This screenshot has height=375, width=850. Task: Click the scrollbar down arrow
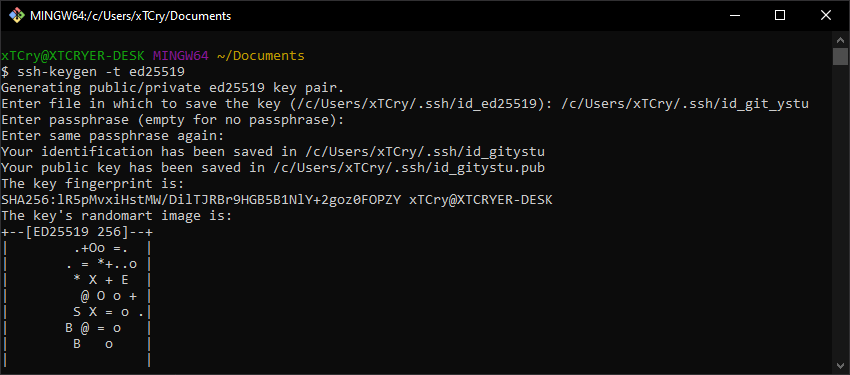point(840,366)
